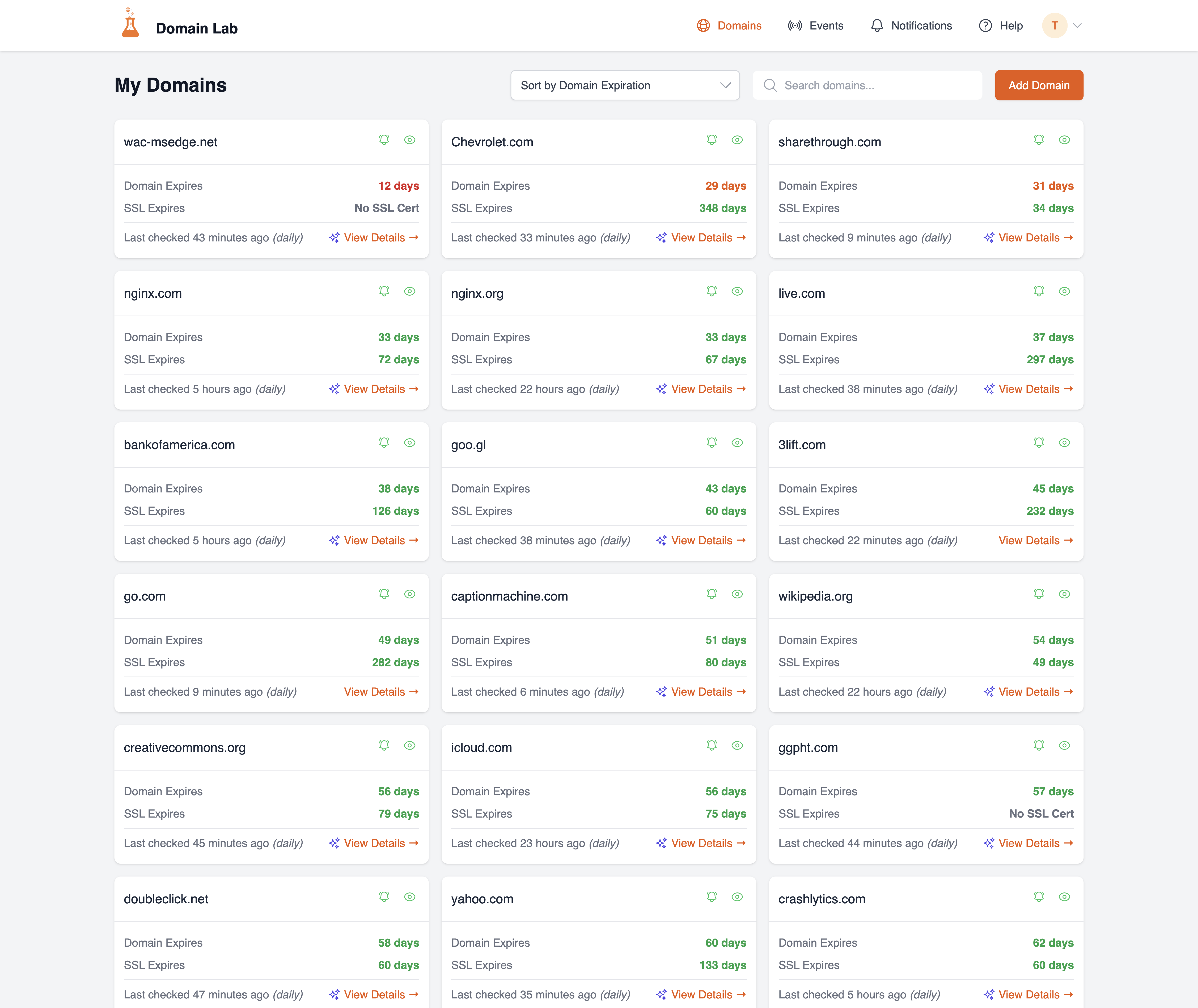
Task: Enable alerts bell on wac-msedge.net card
Action: coord(384,139)
